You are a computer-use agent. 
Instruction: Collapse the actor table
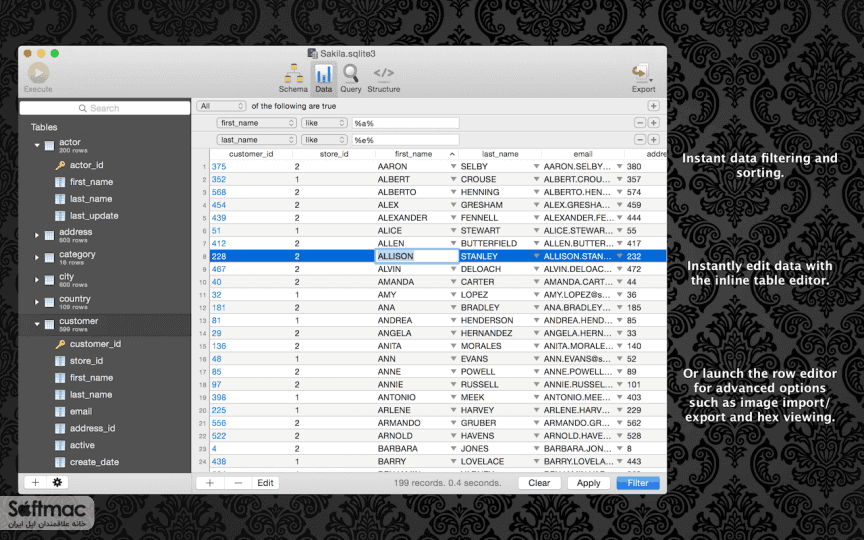[x=37, y=145]
